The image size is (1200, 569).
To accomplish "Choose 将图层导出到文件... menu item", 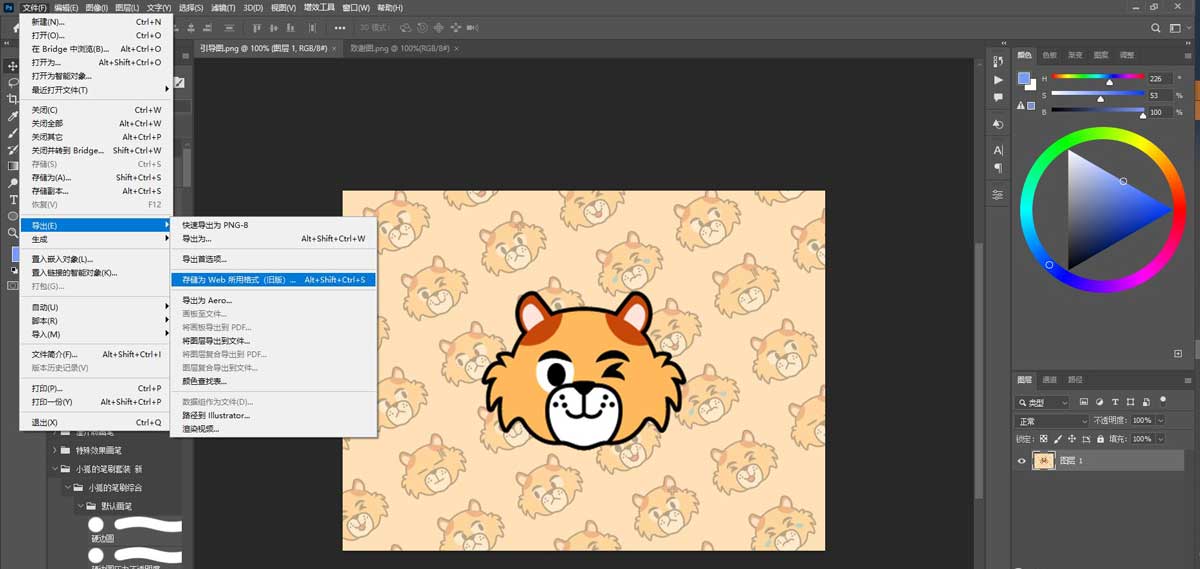I will [273, 340].
